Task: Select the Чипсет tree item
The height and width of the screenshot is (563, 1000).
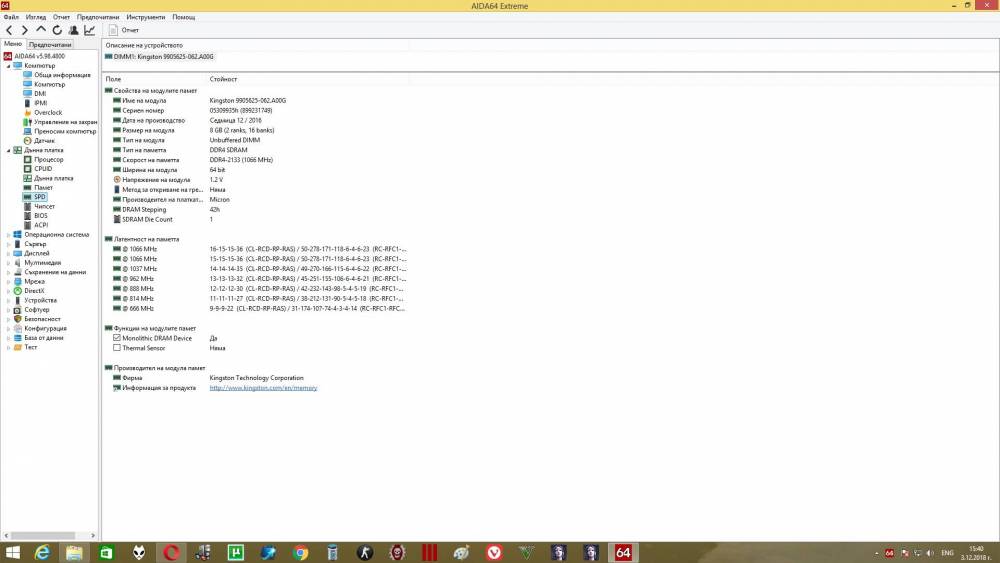Action: [44, 207]
